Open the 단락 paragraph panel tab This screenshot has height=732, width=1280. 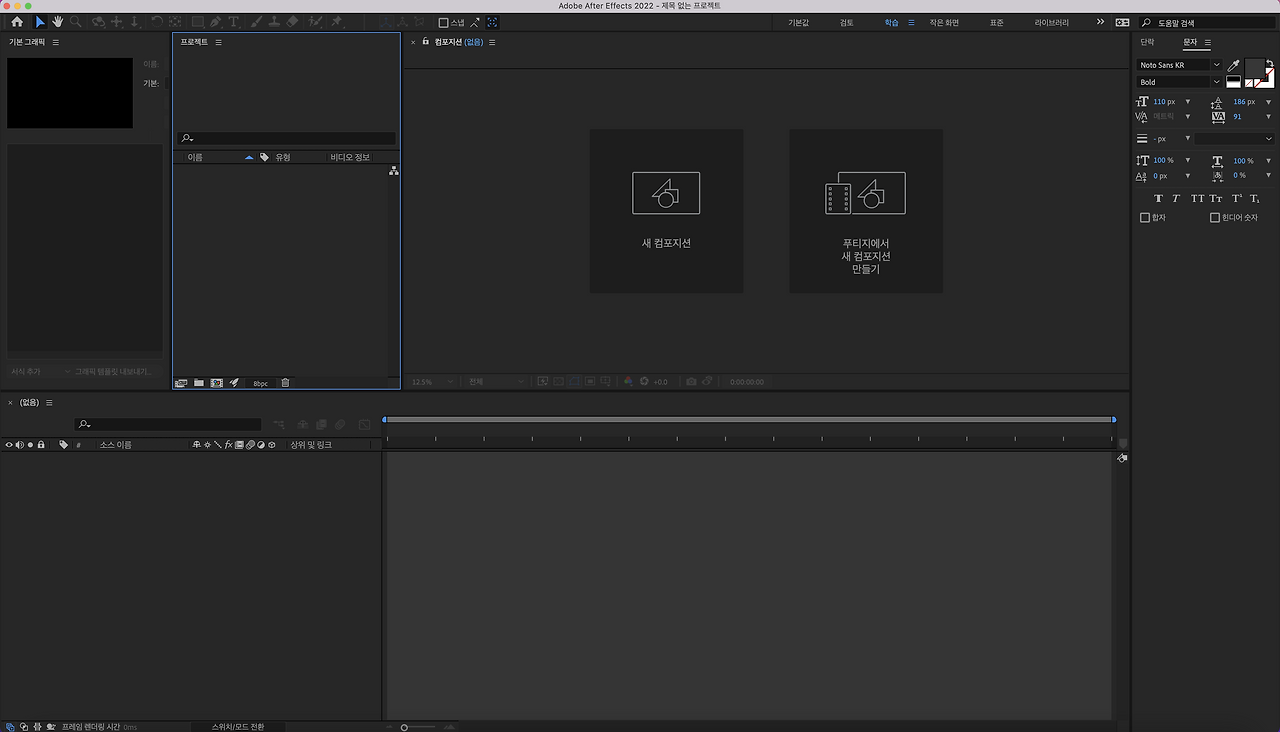pos(1147,42)
